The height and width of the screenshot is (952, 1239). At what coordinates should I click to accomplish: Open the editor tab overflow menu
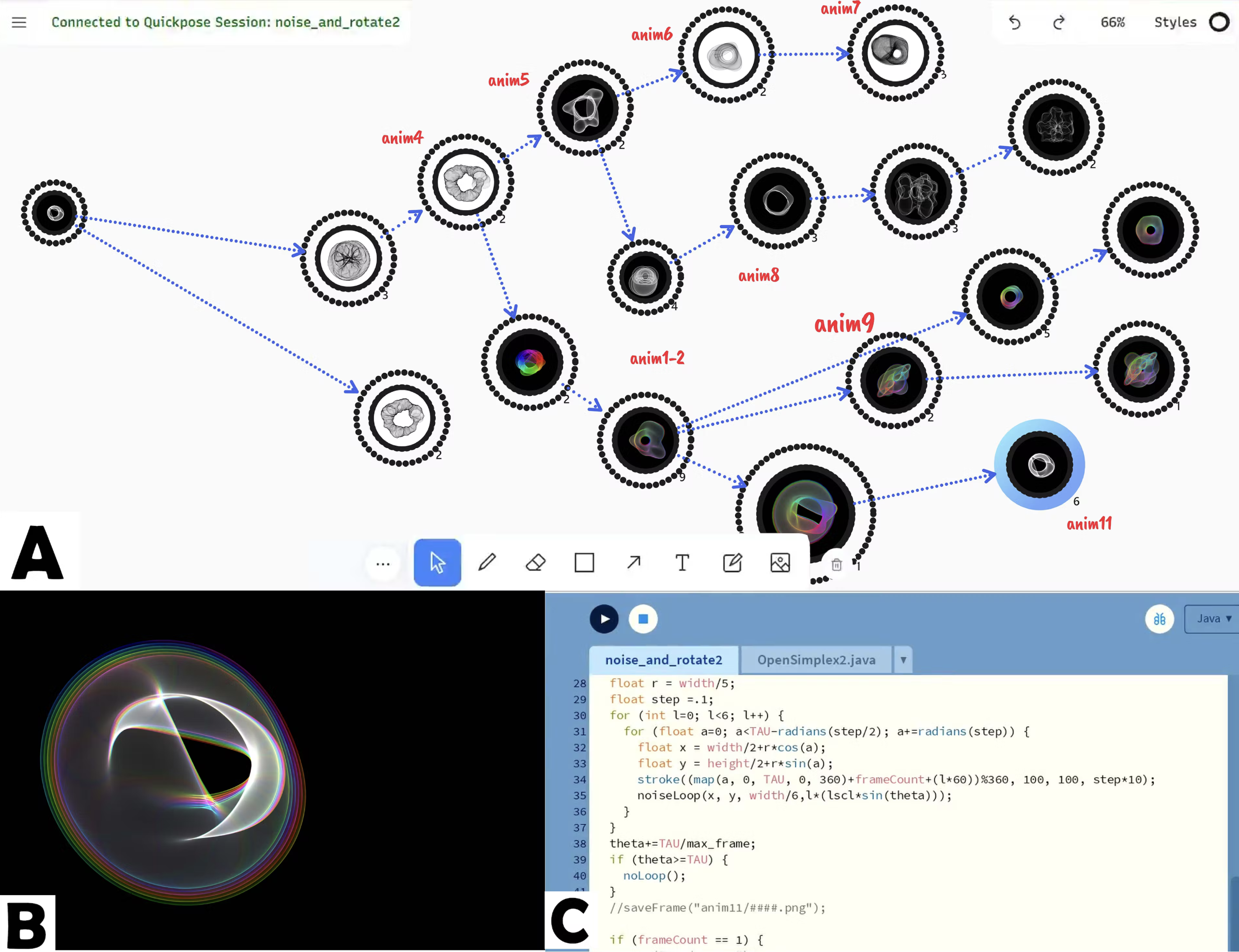(903, 660)
